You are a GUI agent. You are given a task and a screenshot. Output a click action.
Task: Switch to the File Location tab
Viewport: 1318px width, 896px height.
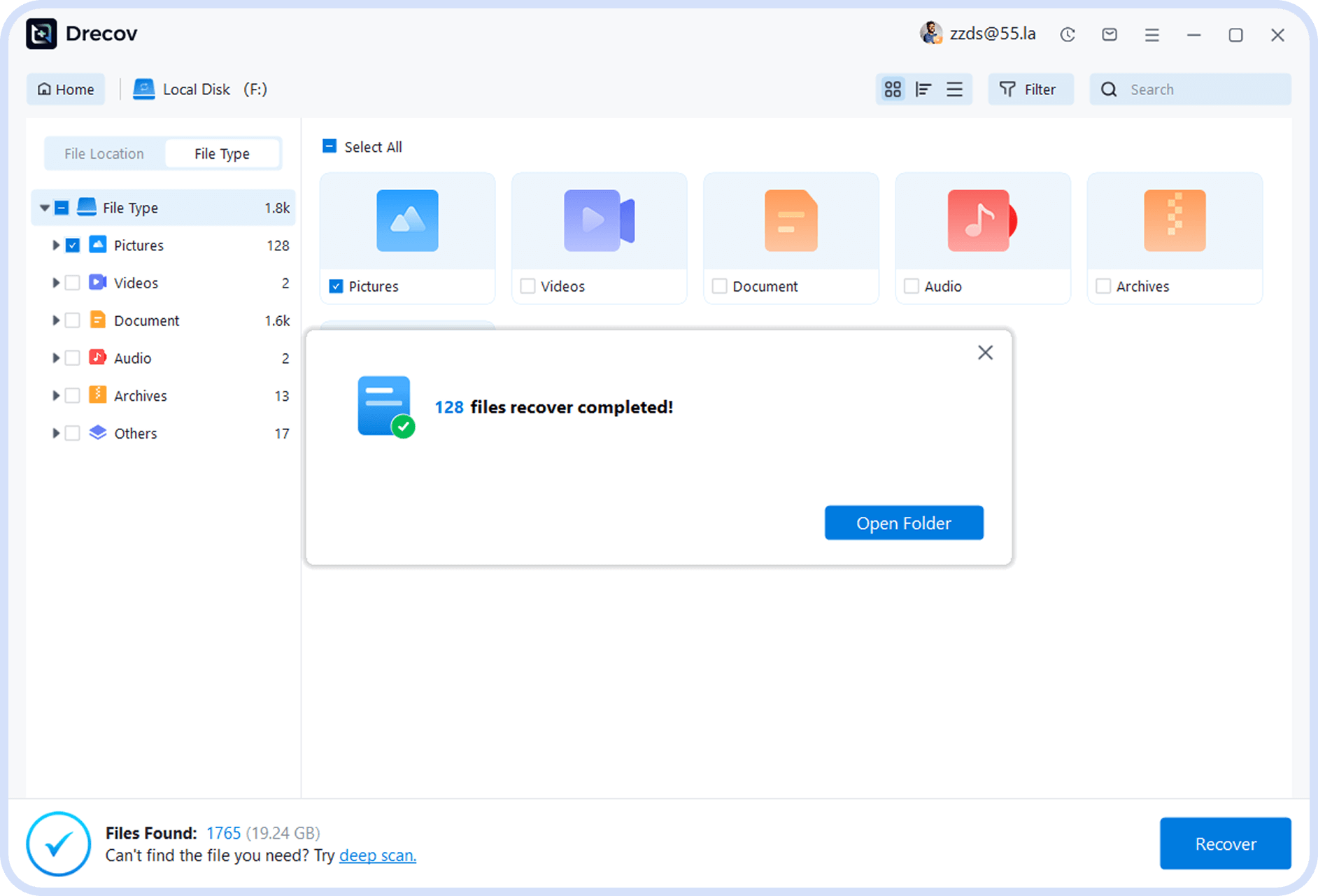pyautogui.click(x=104, y=154)
